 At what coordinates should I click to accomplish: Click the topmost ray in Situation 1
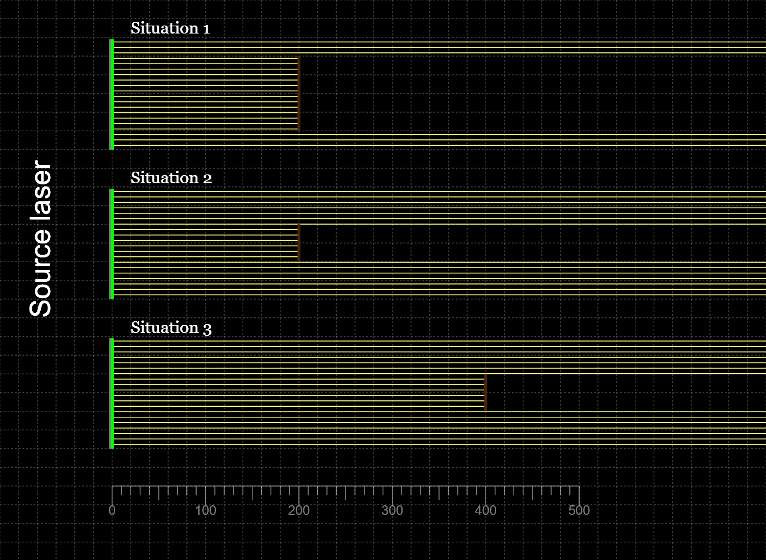click(440, 43)
